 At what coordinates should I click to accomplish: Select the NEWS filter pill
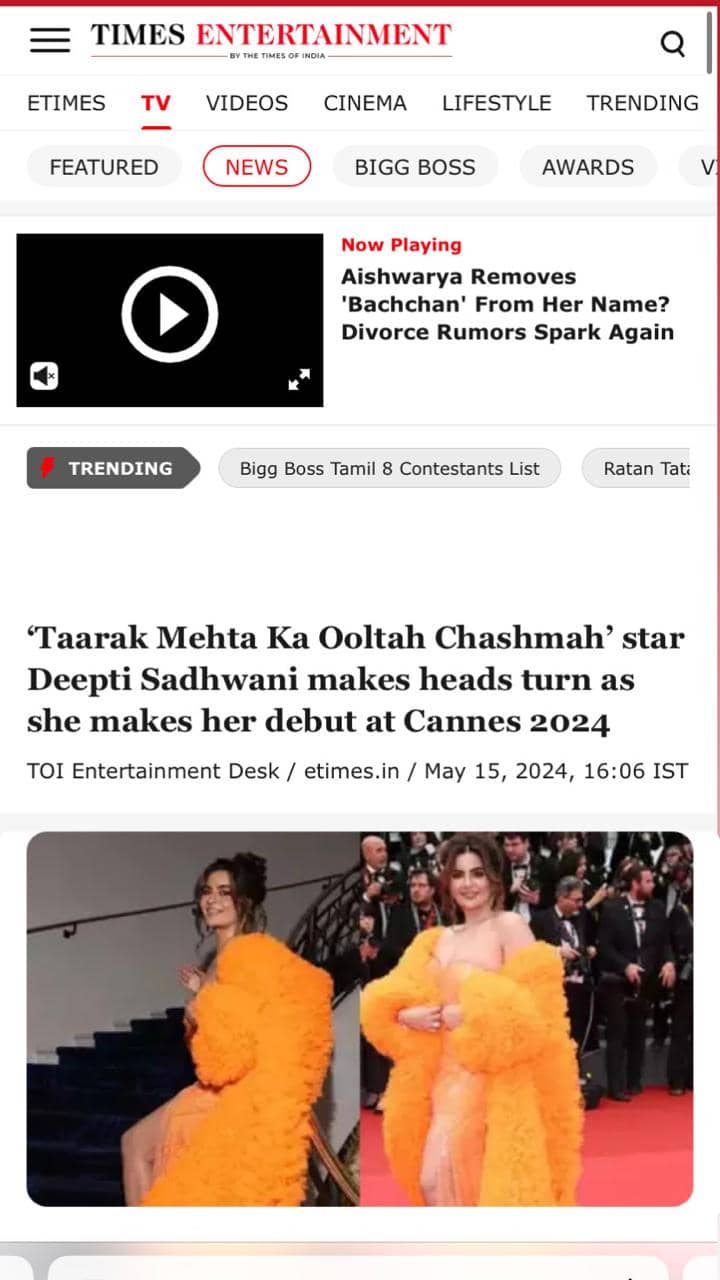pos(256,167)
